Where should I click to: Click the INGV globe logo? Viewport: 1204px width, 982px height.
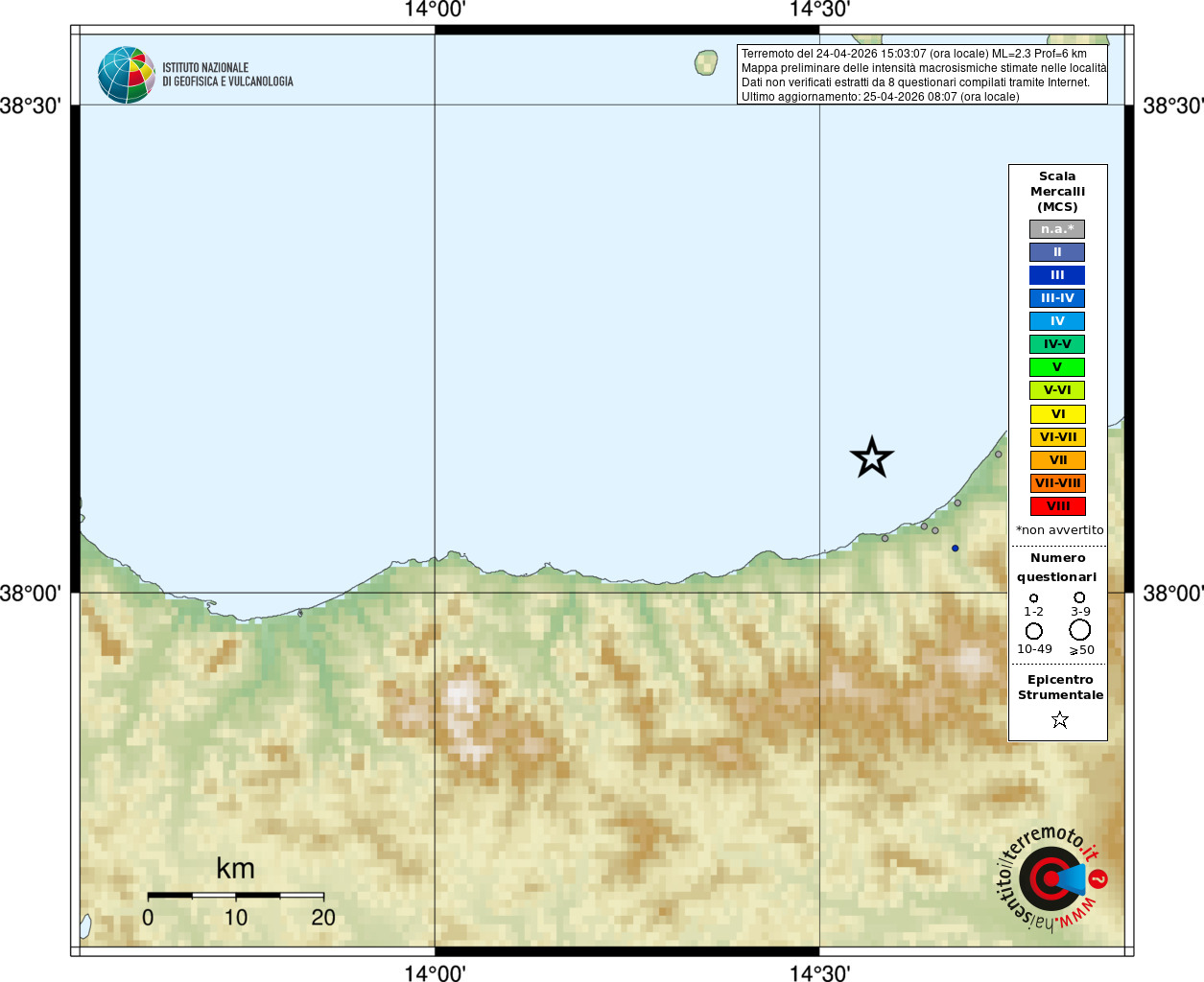pos(126,75)
